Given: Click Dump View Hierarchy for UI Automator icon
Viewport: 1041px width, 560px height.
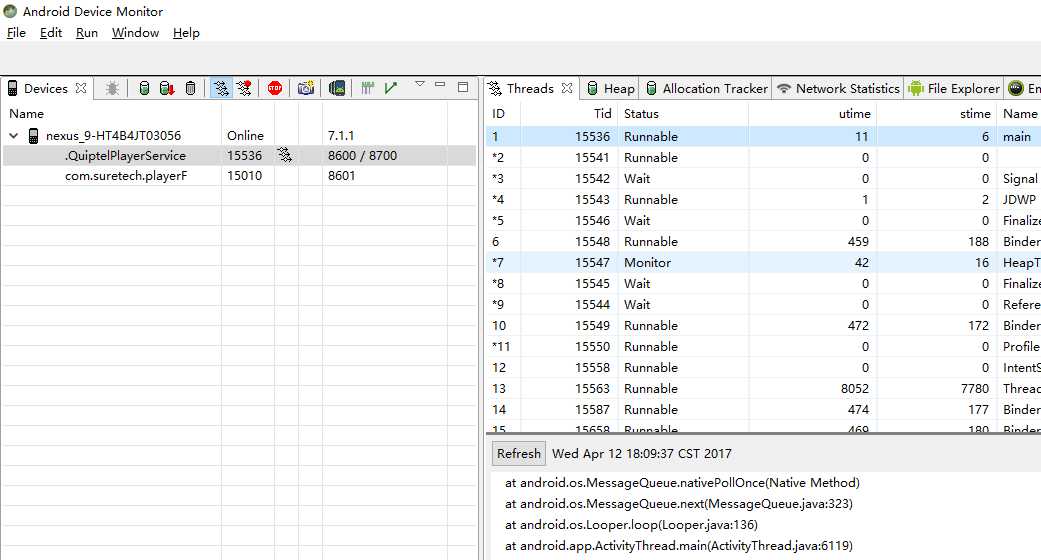Looking at the screenshot, I should [x=337, y=88].
